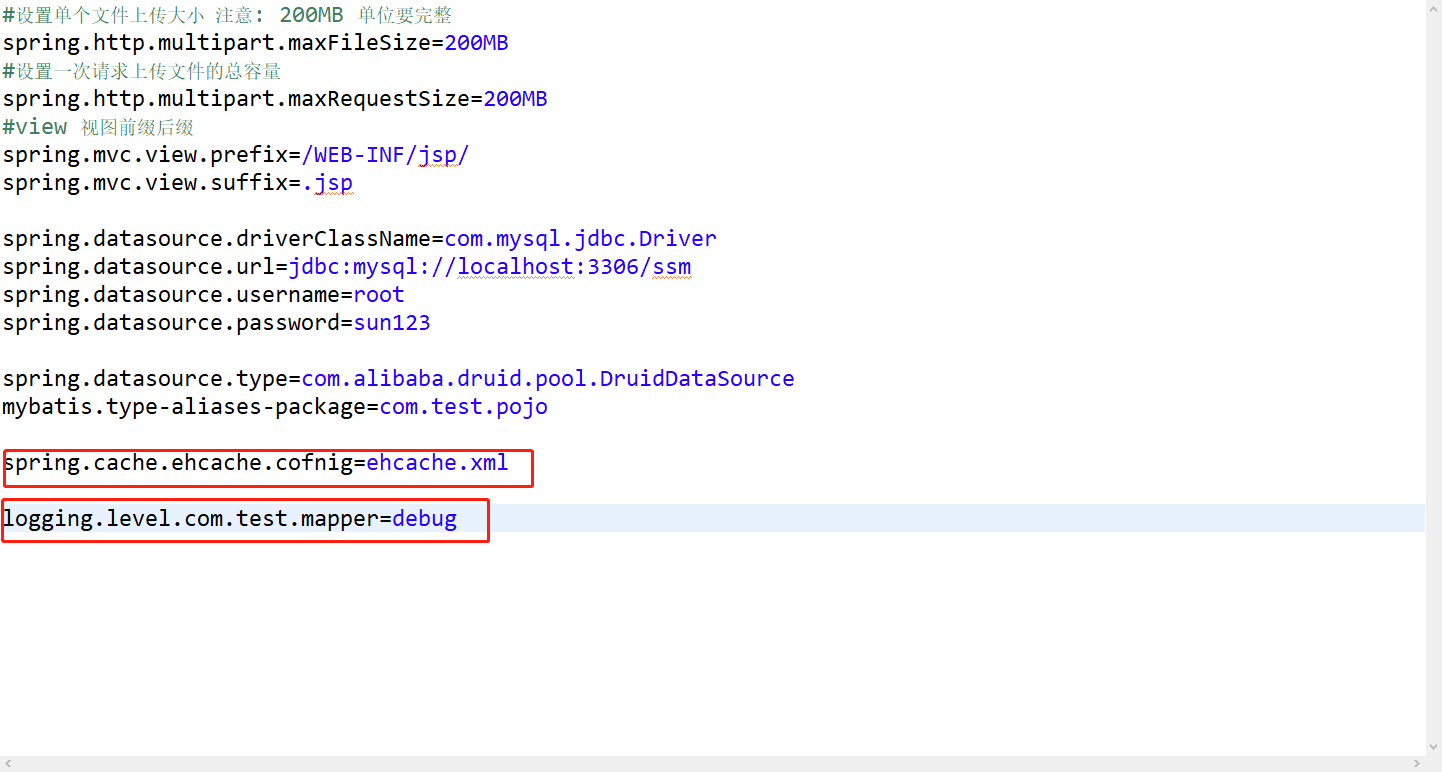Image resolution: width=1442 pixels, height=772 pixels.
Task: Select the com.alibaba.druid.pool.DruidDataSource value
Action: coord(548,379)
